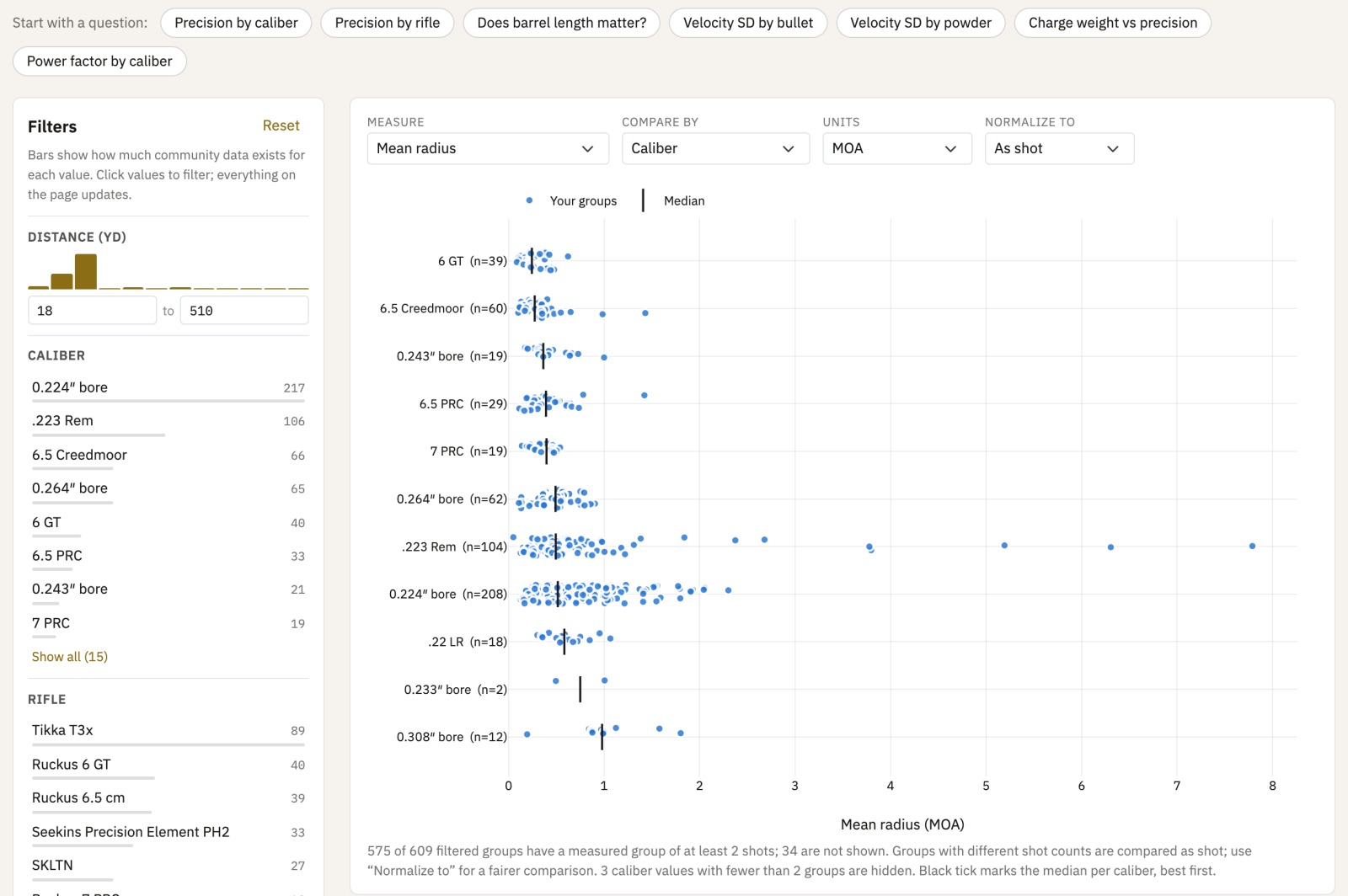Click the Median legend entry
This screenshot has width=1348, height=896.
(x=674, y=200)
